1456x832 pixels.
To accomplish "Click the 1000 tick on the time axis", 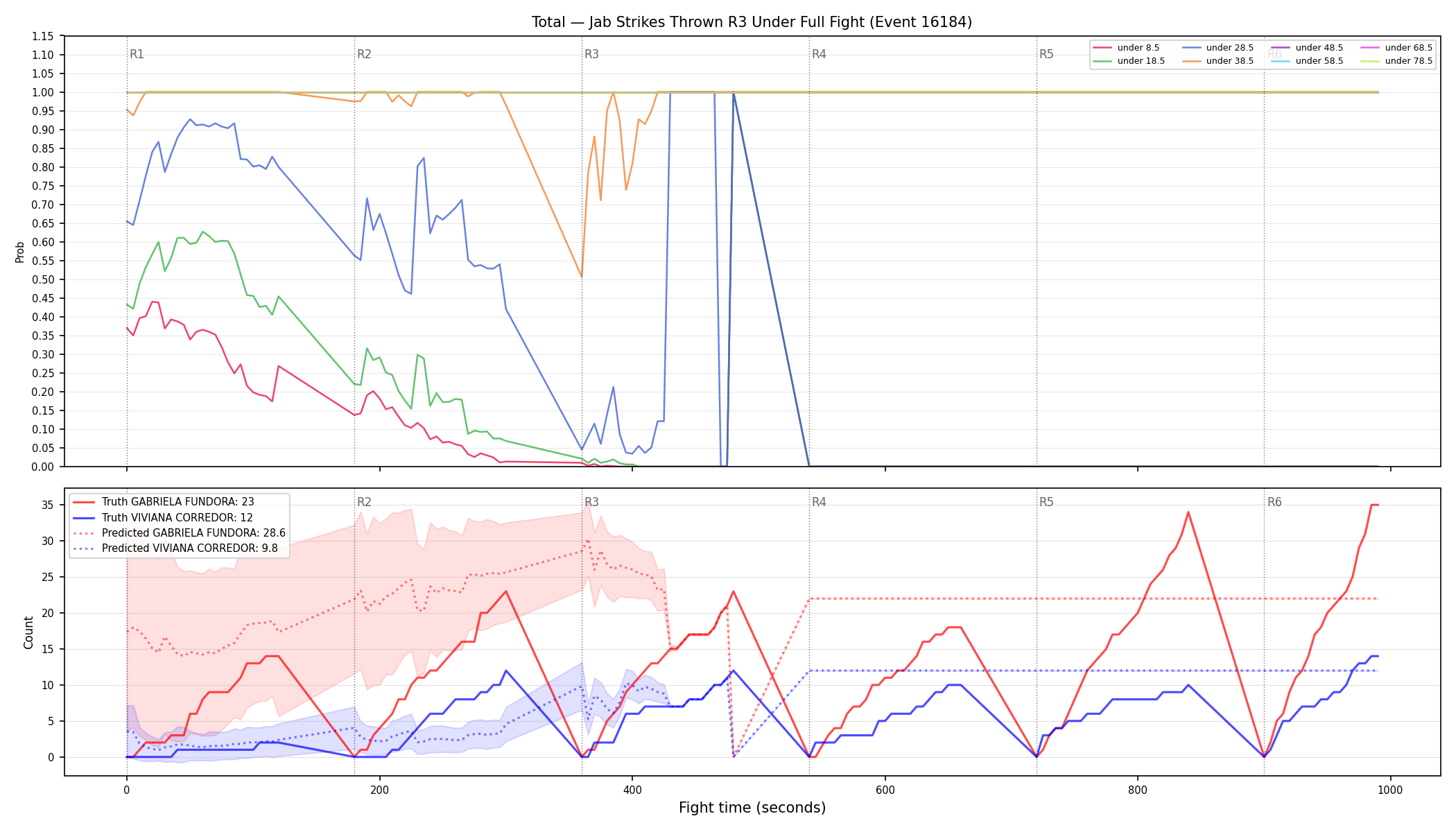I will [1391, 790].
